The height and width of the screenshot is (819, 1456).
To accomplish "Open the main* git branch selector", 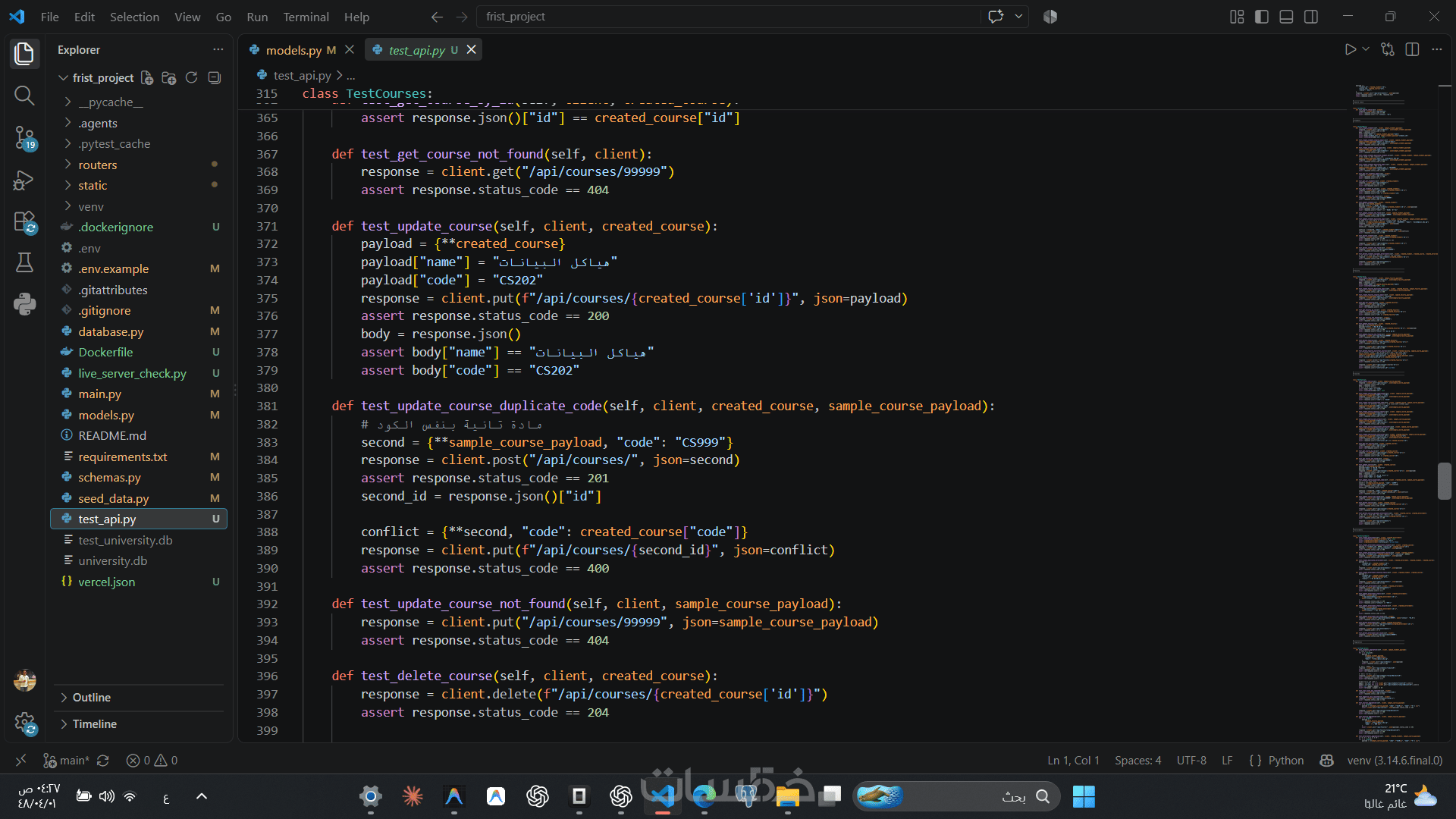I will click(67, 760).
